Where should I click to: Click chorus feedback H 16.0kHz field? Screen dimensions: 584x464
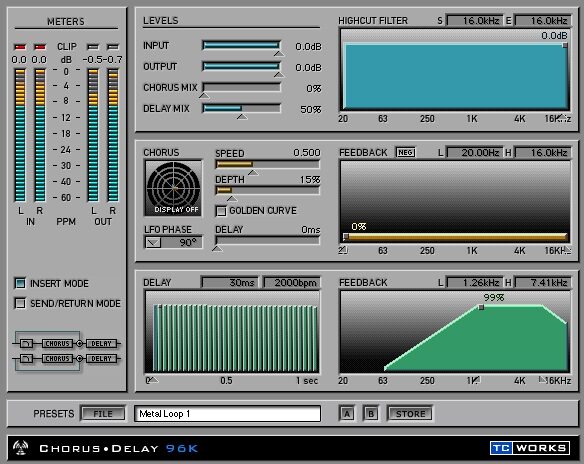543,153
